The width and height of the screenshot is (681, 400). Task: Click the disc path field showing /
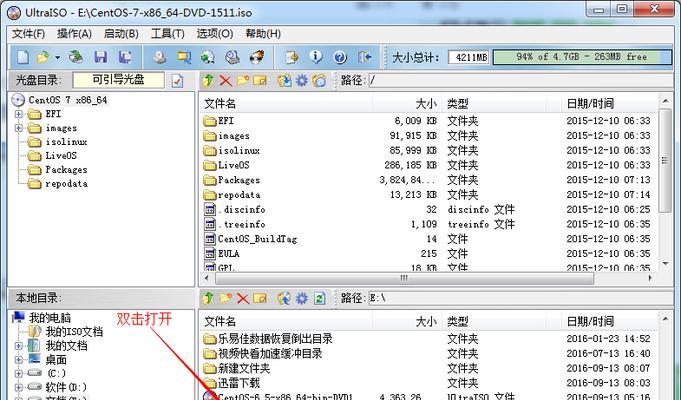520,80
